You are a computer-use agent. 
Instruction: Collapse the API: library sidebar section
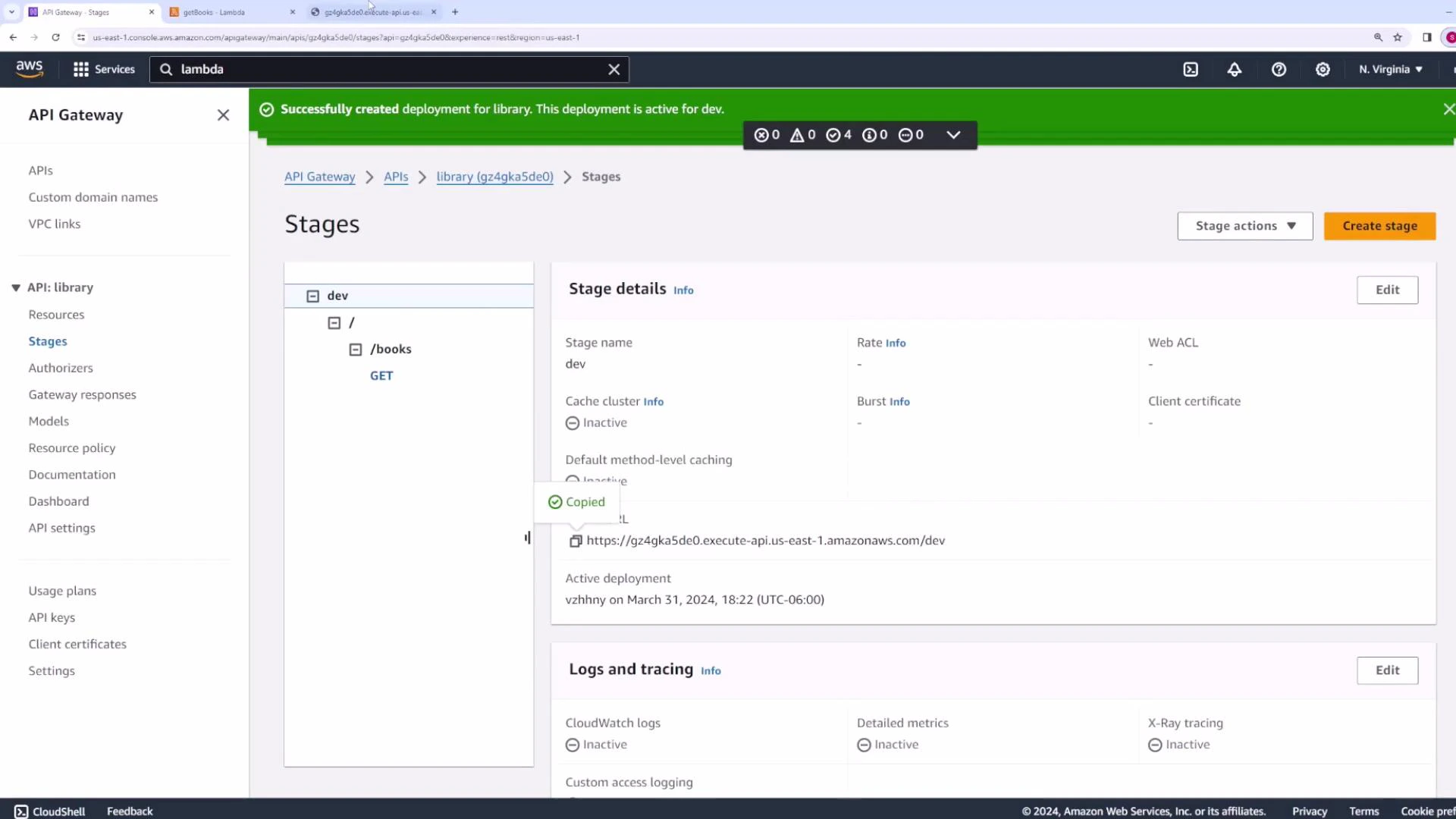[16, 287]
